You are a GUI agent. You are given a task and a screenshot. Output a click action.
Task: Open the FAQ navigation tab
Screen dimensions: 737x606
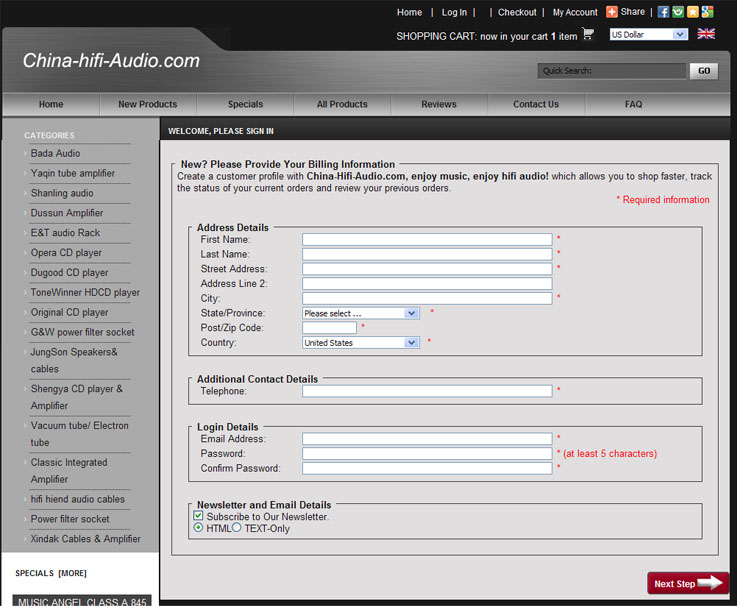634,104
